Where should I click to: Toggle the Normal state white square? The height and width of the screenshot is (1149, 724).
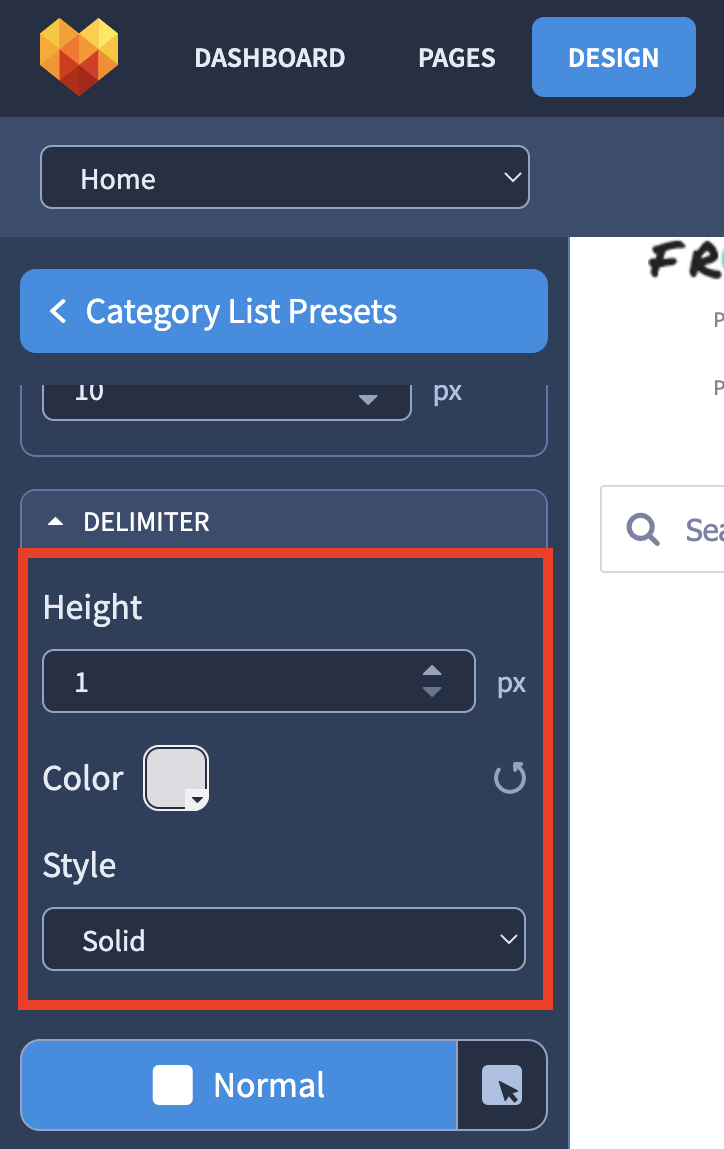click(173, 1085)
